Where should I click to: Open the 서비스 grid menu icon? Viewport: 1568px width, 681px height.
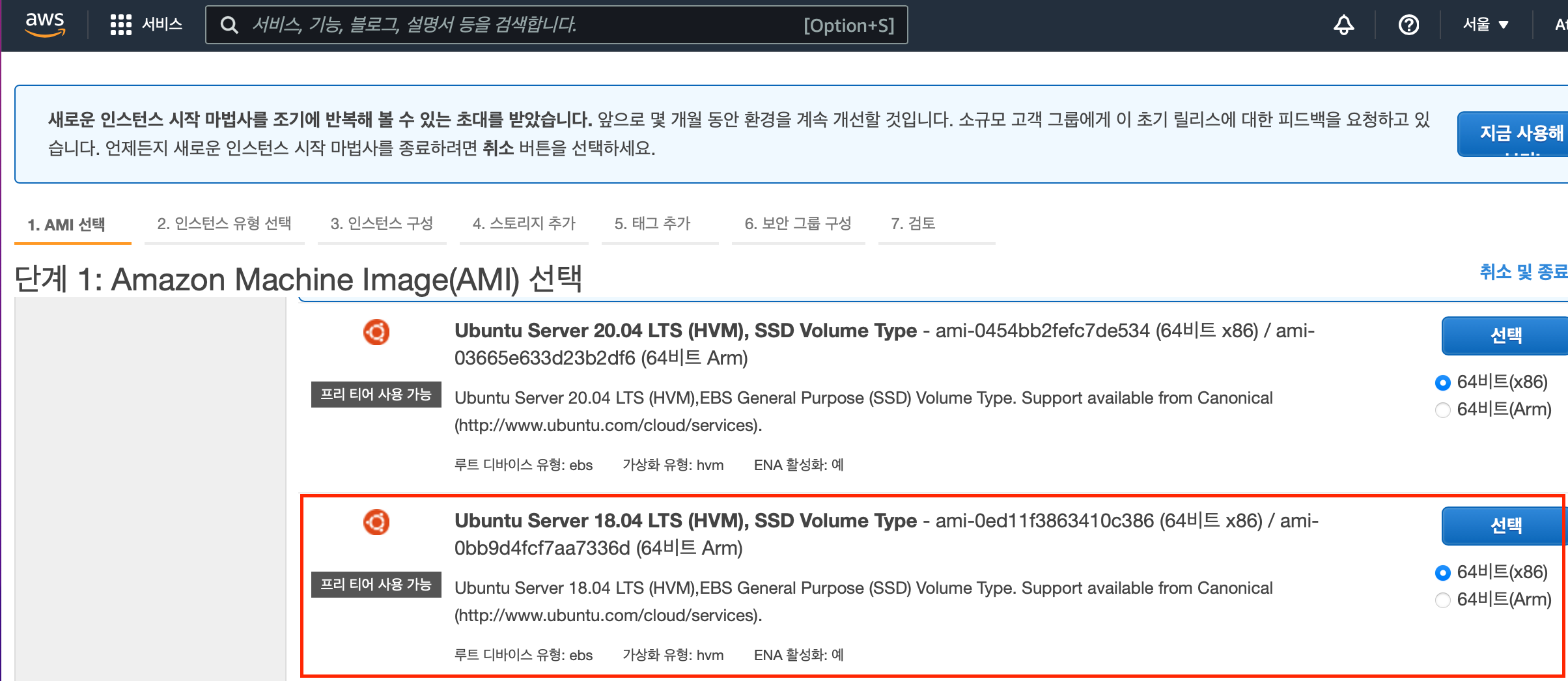click(120, 25)
